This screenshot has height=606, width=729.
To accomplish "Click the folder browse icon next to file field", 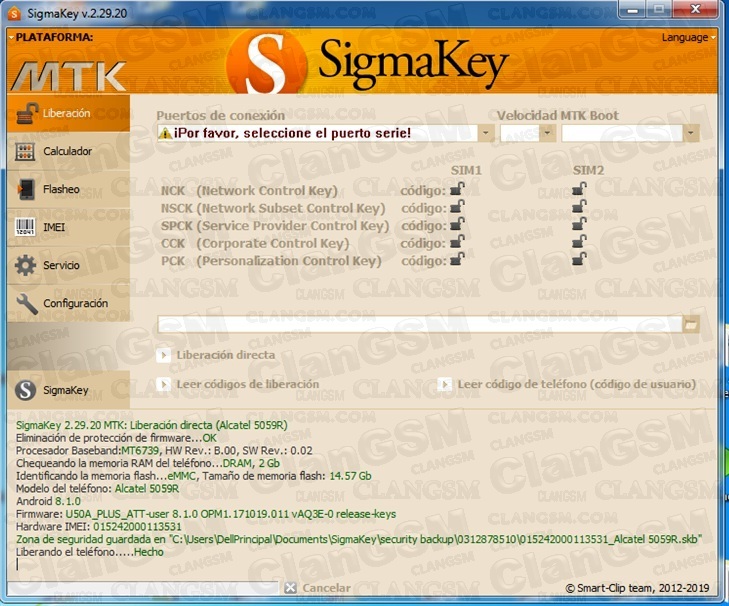I will coord(691,324).
